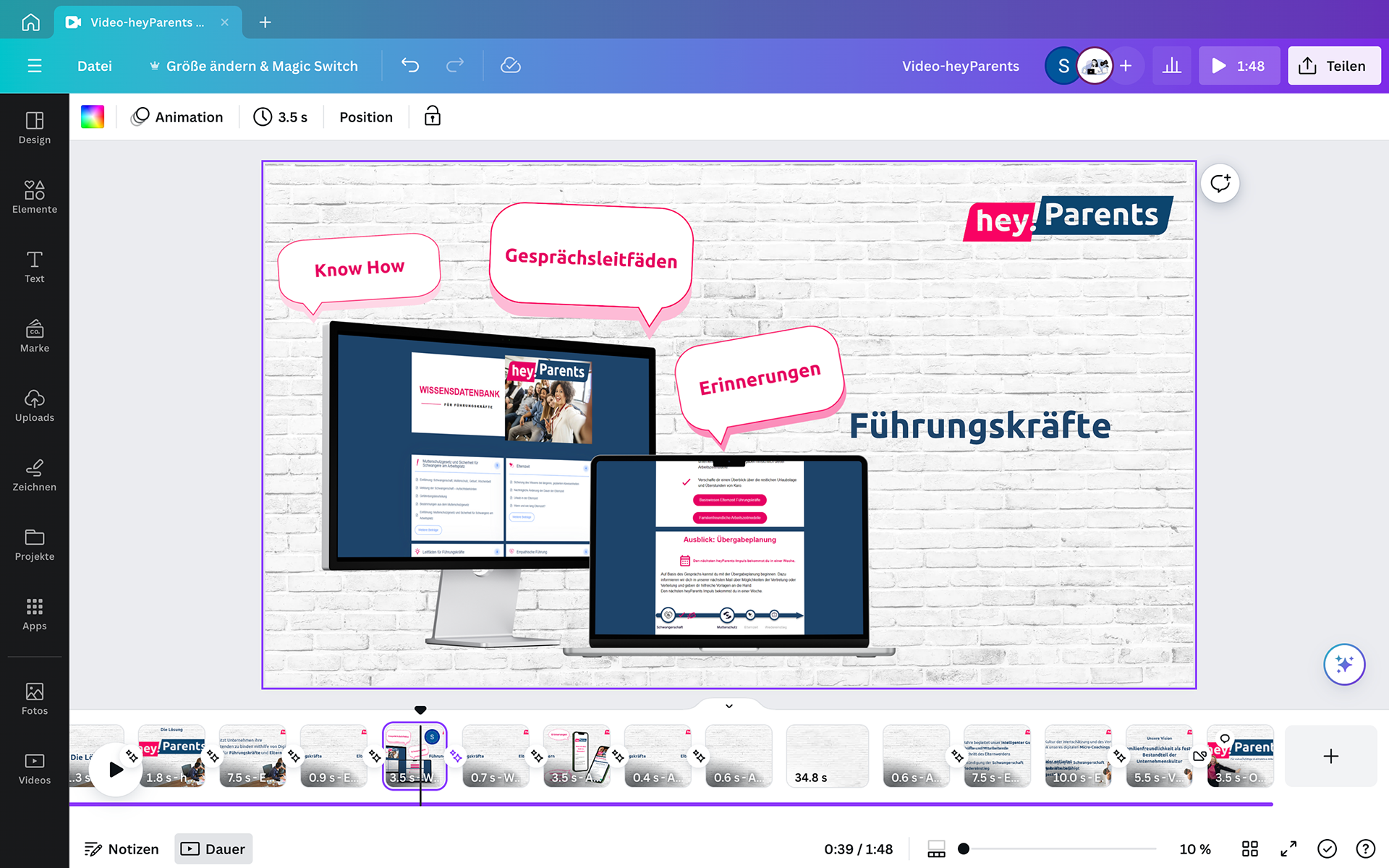1389x868 pixels.
Task: Open the Projekte panel
Action: click(x=35, y=544)
